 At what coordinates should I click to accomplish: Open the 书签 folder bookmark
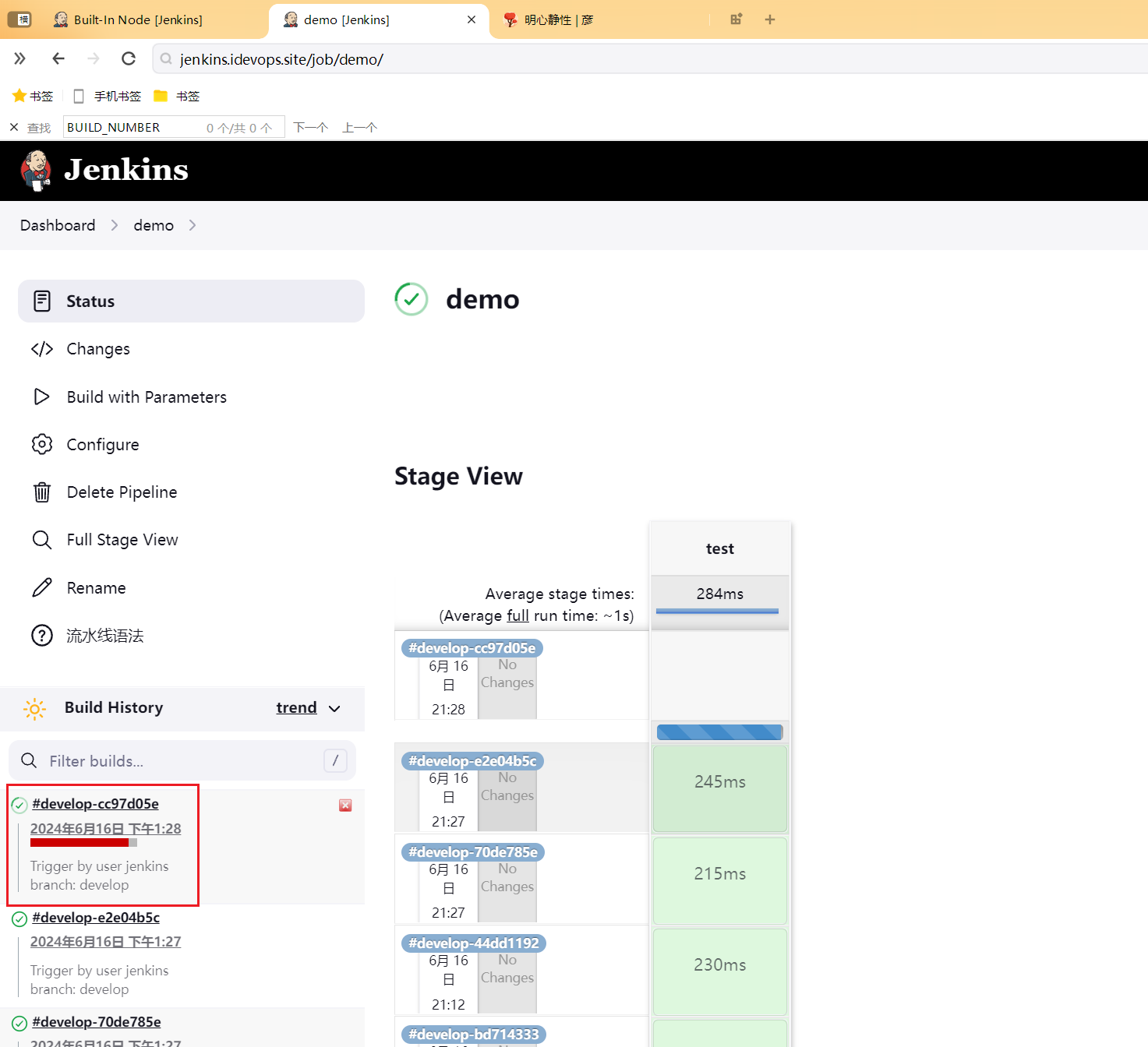click(177, 96)
